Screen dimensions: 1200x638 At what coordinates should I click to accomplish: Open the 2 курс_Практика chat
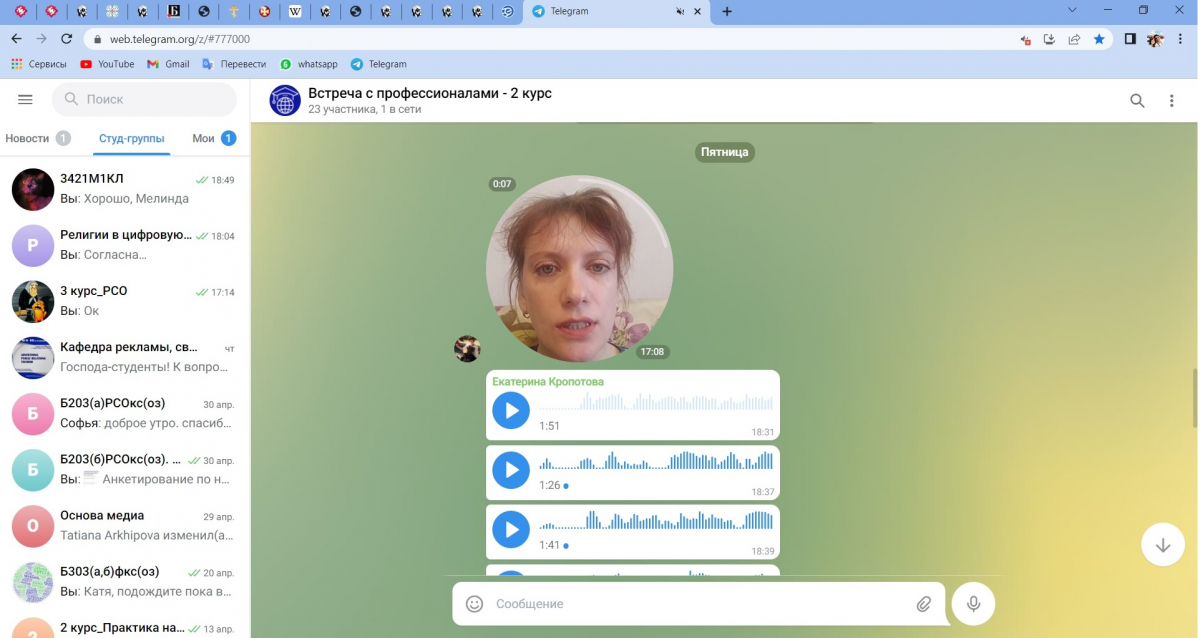point(123,625)
